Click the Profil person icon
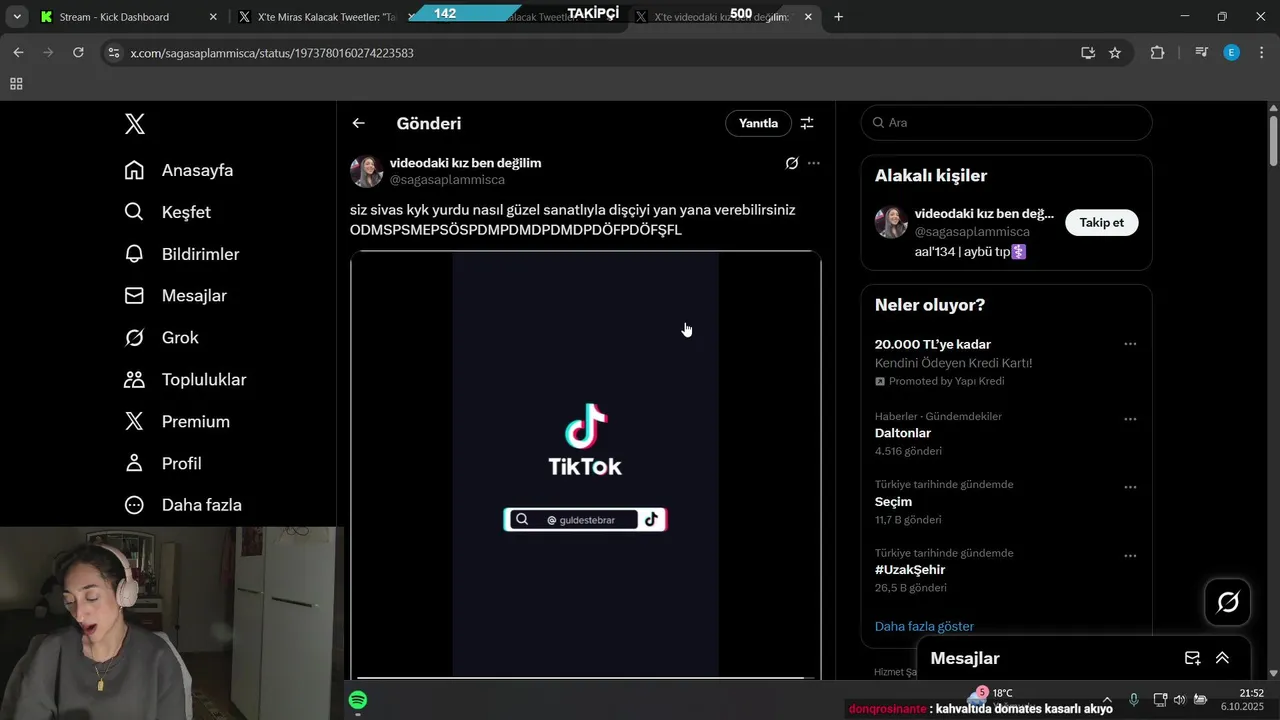Screen dimensions: 1280x720 [x=134, y=464]
